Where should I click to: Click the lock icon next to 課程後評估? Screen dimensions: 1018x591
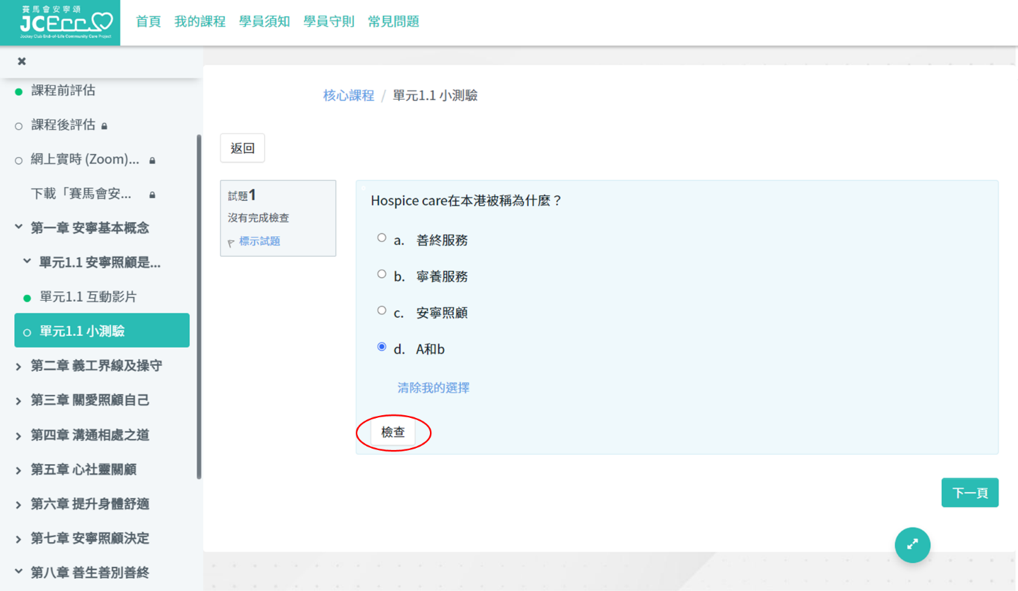pyautogui.click(x=105, y=126)
